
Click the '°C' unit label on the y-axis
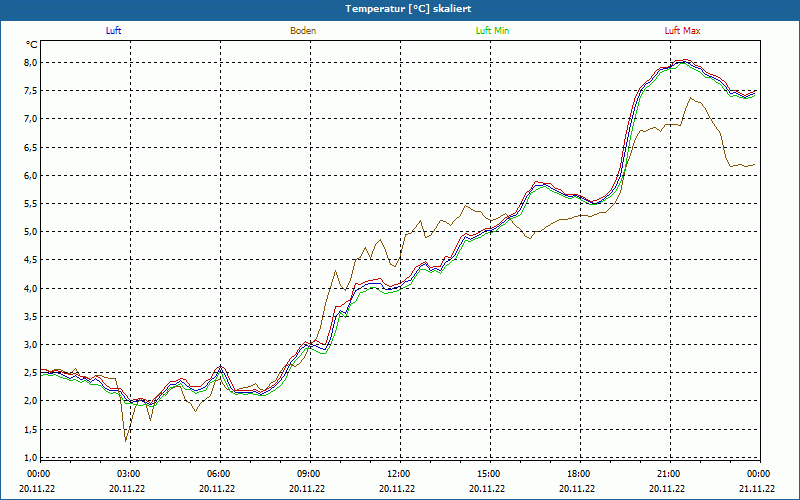(x=32, y=45)
